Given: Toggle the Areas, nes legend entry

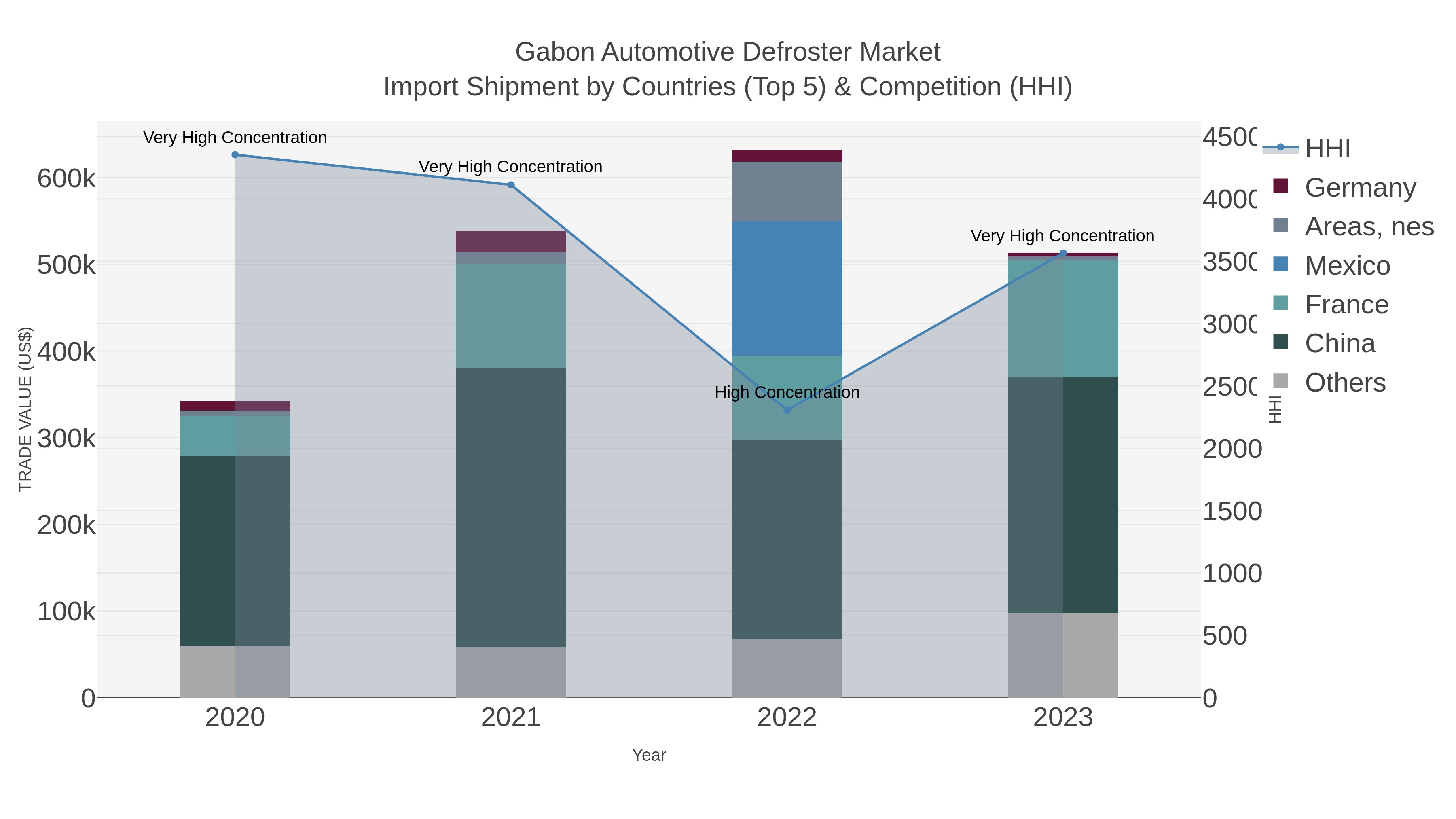Looking at the screenshot, I should (1353, 226).
